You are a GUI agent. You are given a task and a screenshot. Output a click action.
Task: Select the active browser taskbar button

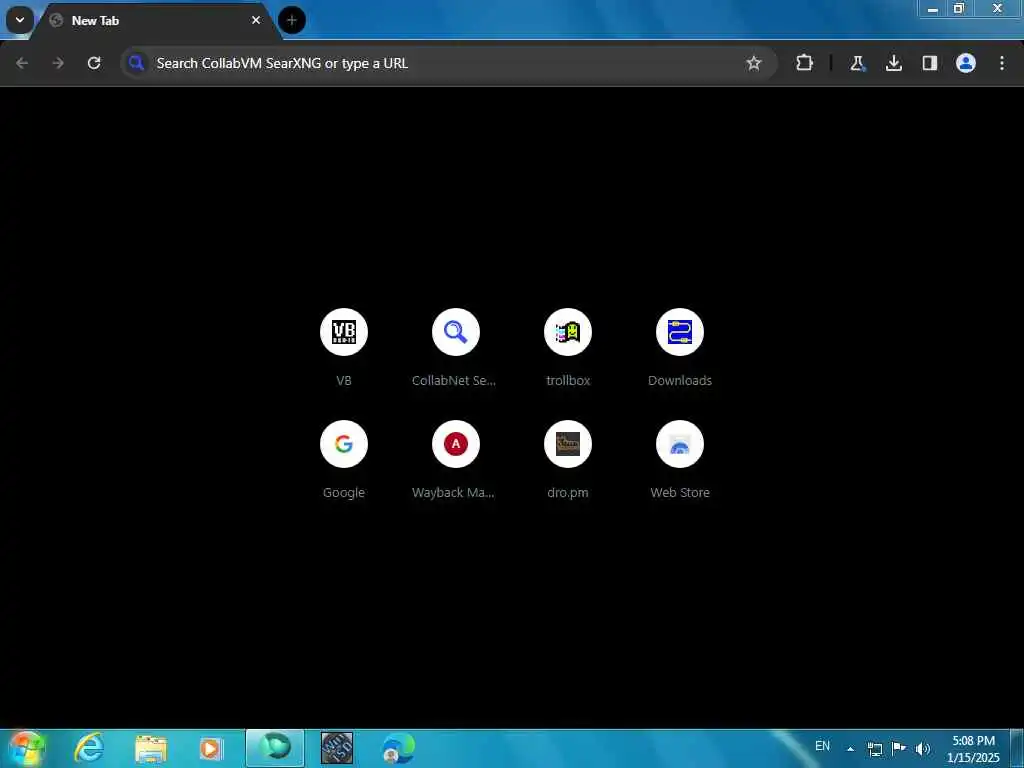click(x=275, y=748)
